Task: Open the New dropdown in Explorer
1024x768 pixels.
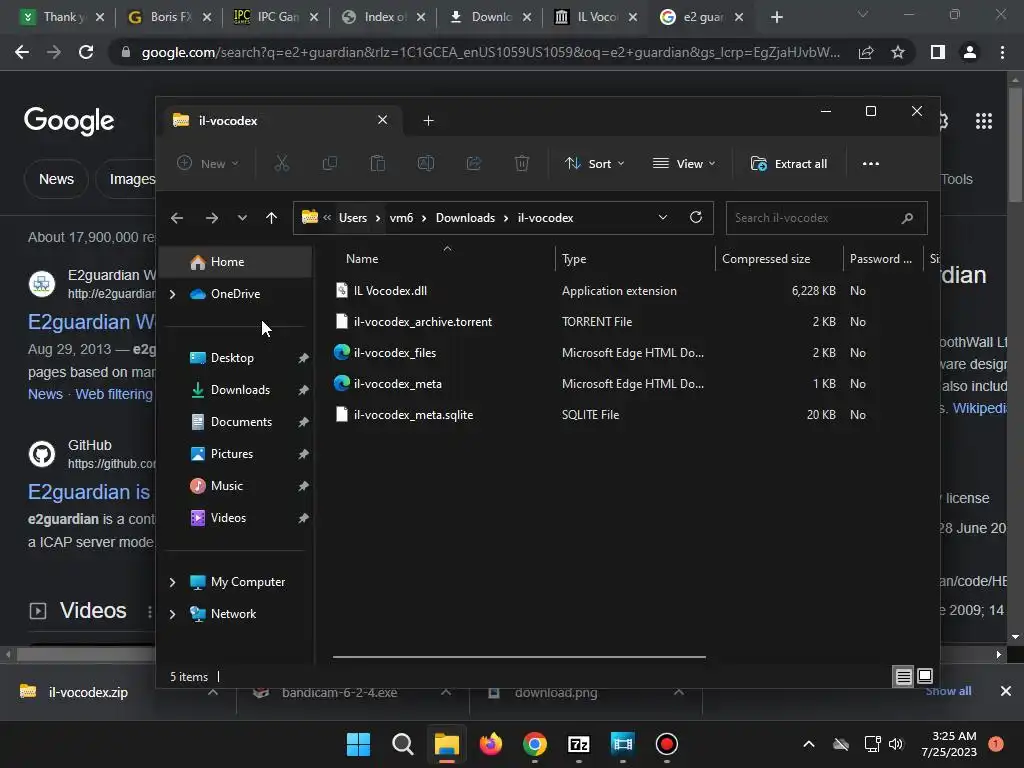Action: pos(208,163)
